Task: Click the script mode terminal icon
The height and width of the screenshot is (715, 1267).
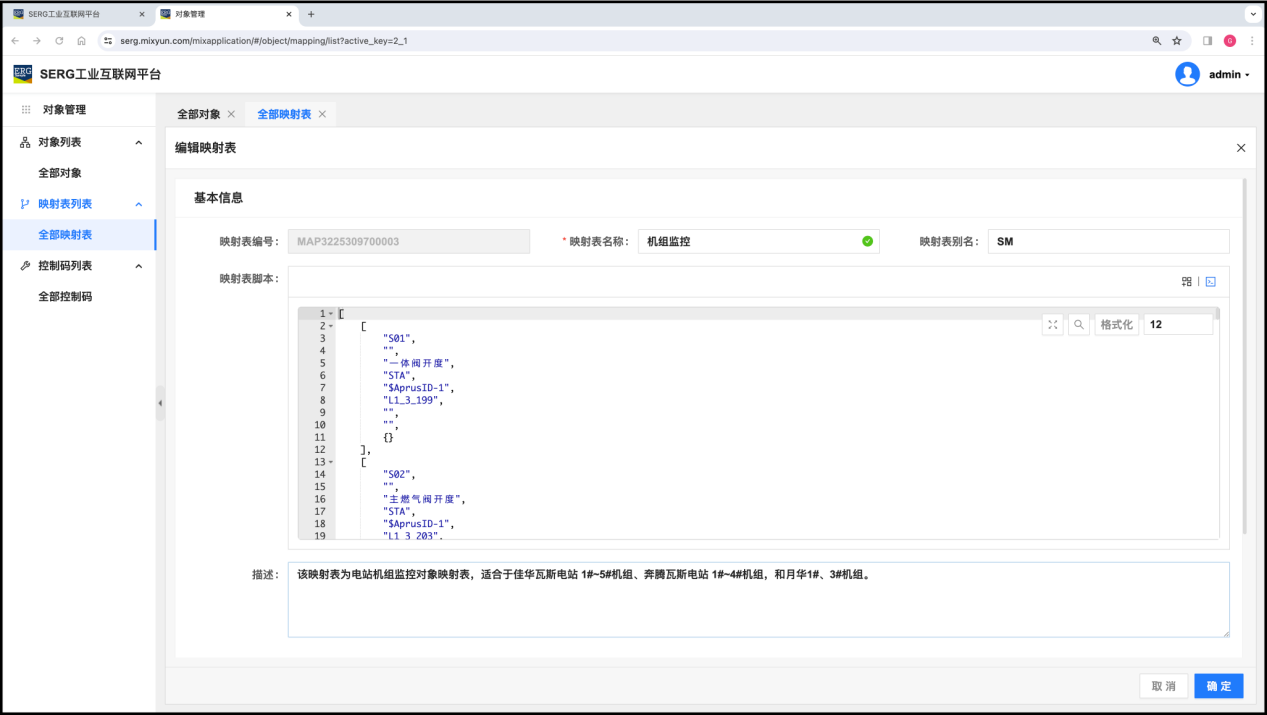Action: [1210, 282]
